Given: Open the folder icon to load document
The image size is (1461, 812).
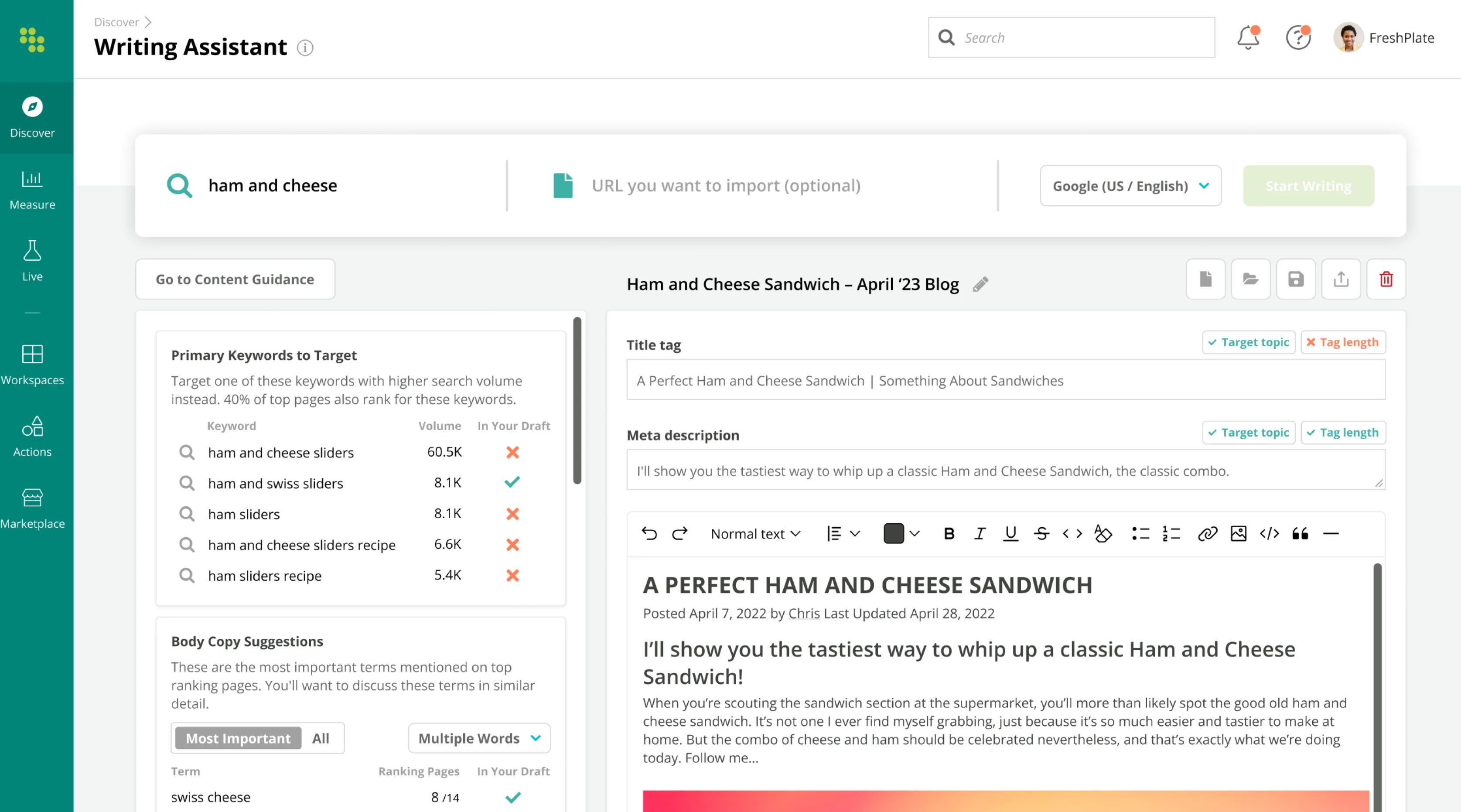Looking at the screenshot, I should coord(1250,279).
